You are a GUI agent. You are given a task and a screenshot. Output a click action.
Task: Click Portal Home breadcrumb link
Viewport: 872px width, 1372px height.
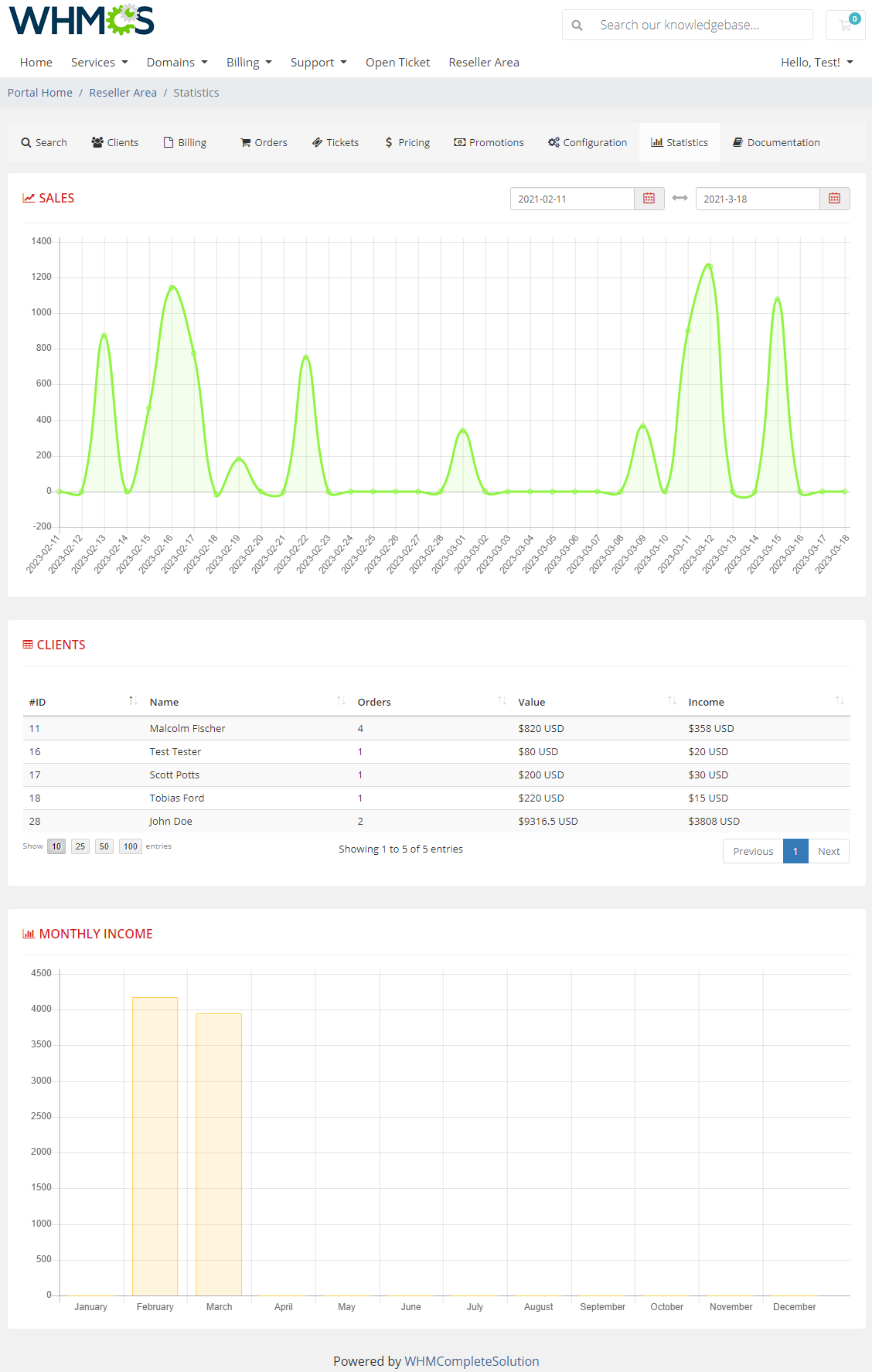pos(40,93)
